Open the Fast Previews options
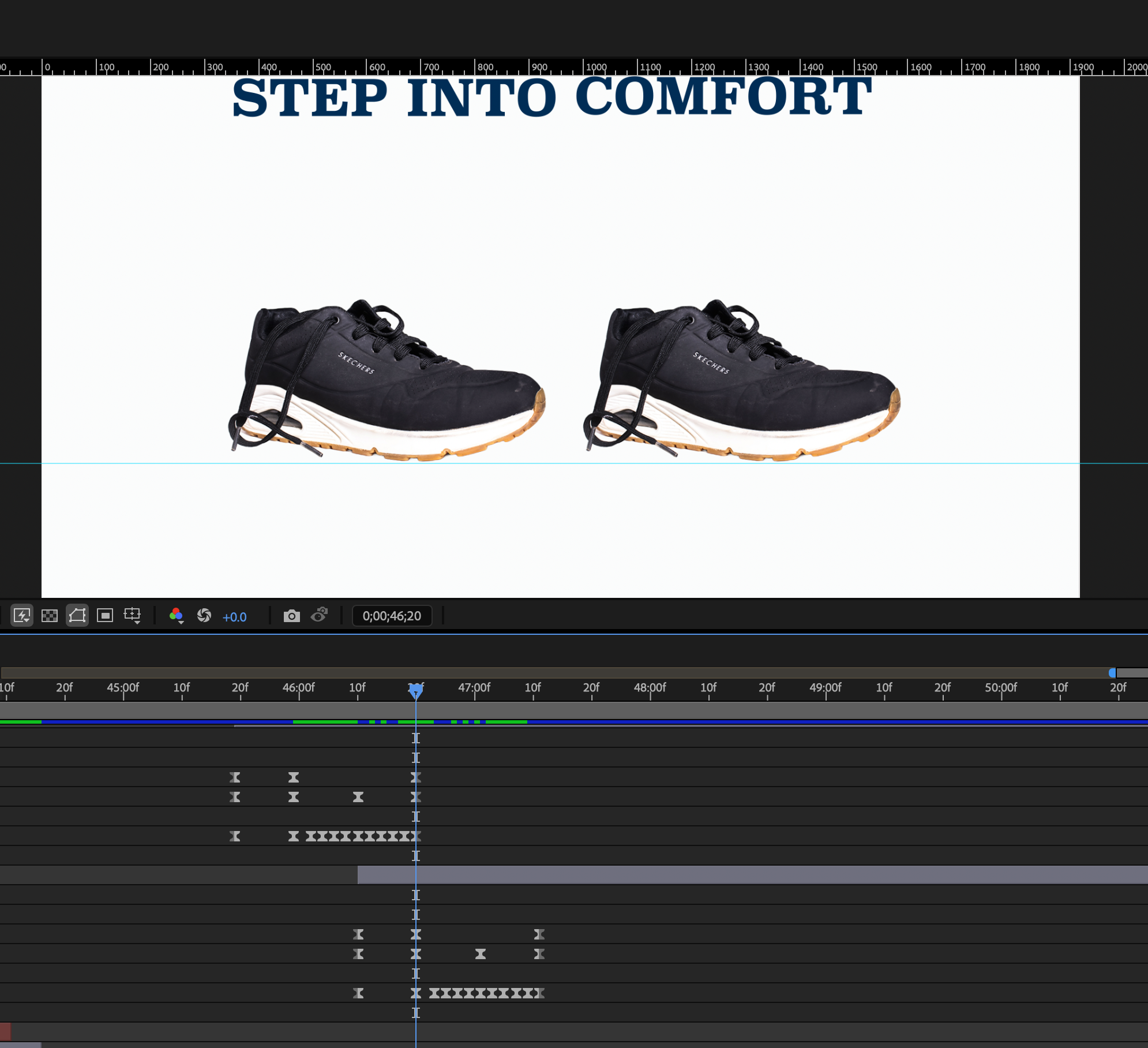 click(x=22, y=616)
